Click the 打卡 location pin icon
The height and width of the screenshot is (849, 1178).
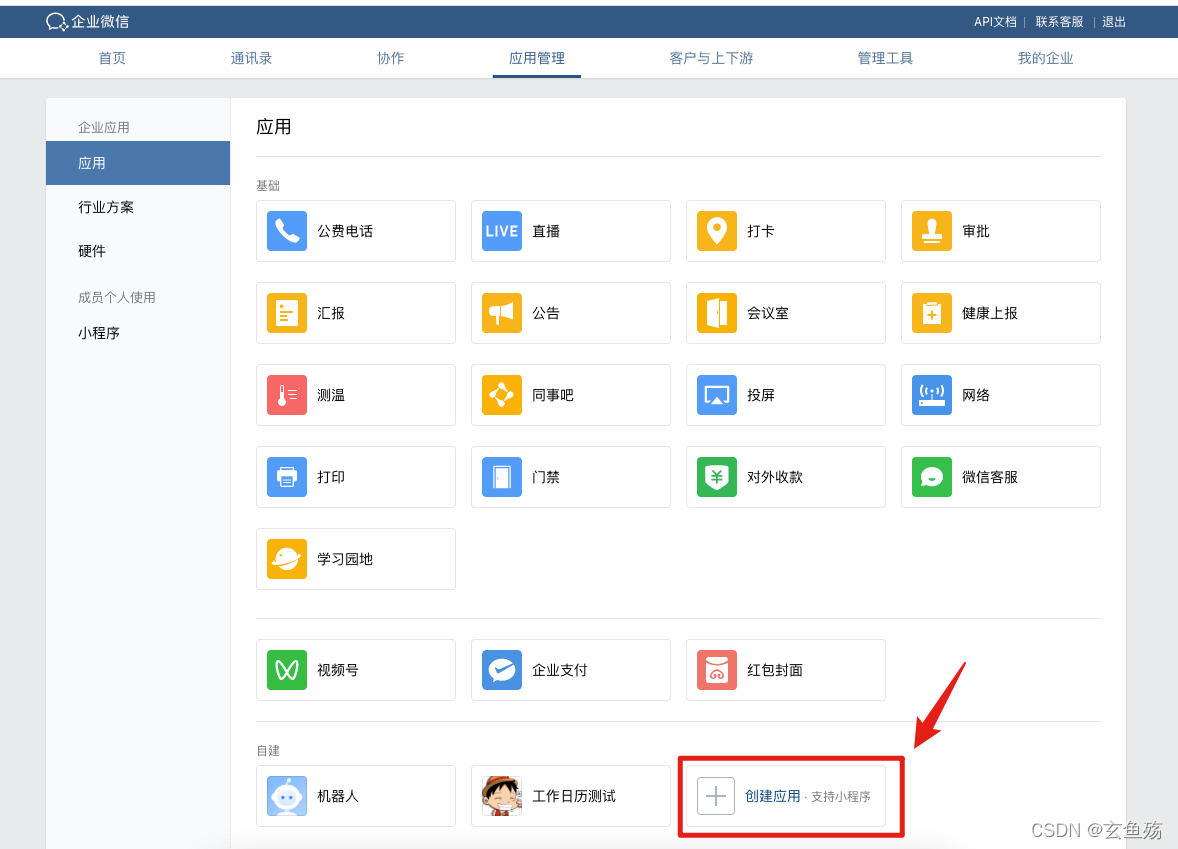716,231
